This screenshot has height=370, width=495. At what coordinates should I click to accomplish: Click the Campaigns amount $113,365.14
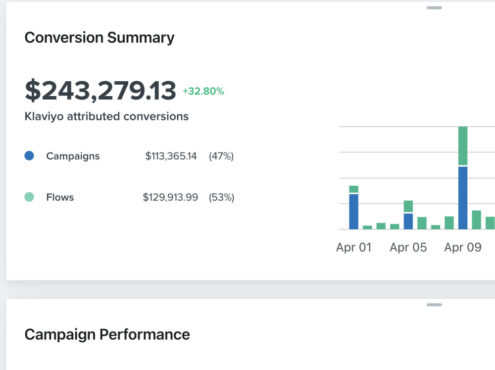[x=171, y=156]
